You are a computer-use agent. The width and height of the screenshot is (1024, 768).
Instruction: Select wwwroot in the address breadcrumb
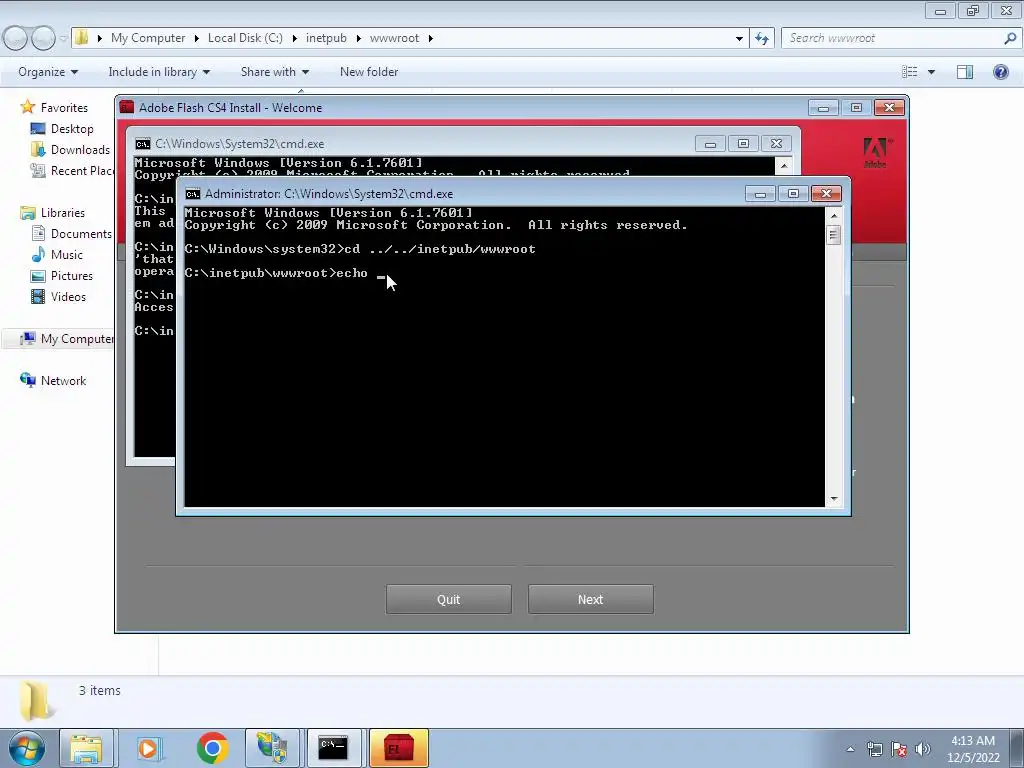pyautogui.click(x=394, y=38)
